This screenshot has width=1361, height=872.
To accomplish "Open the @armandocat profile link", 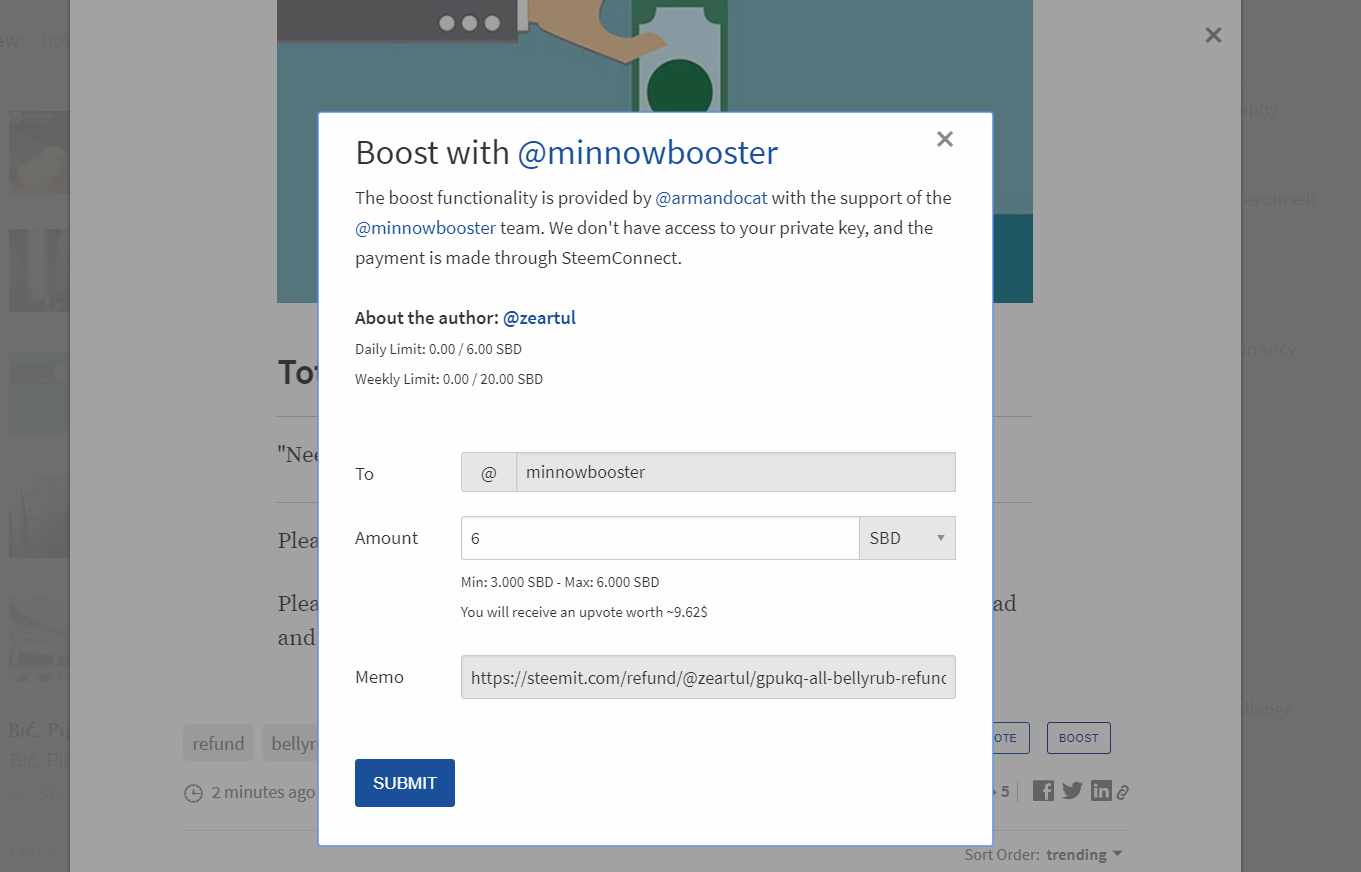I will [x=711, y=198].
